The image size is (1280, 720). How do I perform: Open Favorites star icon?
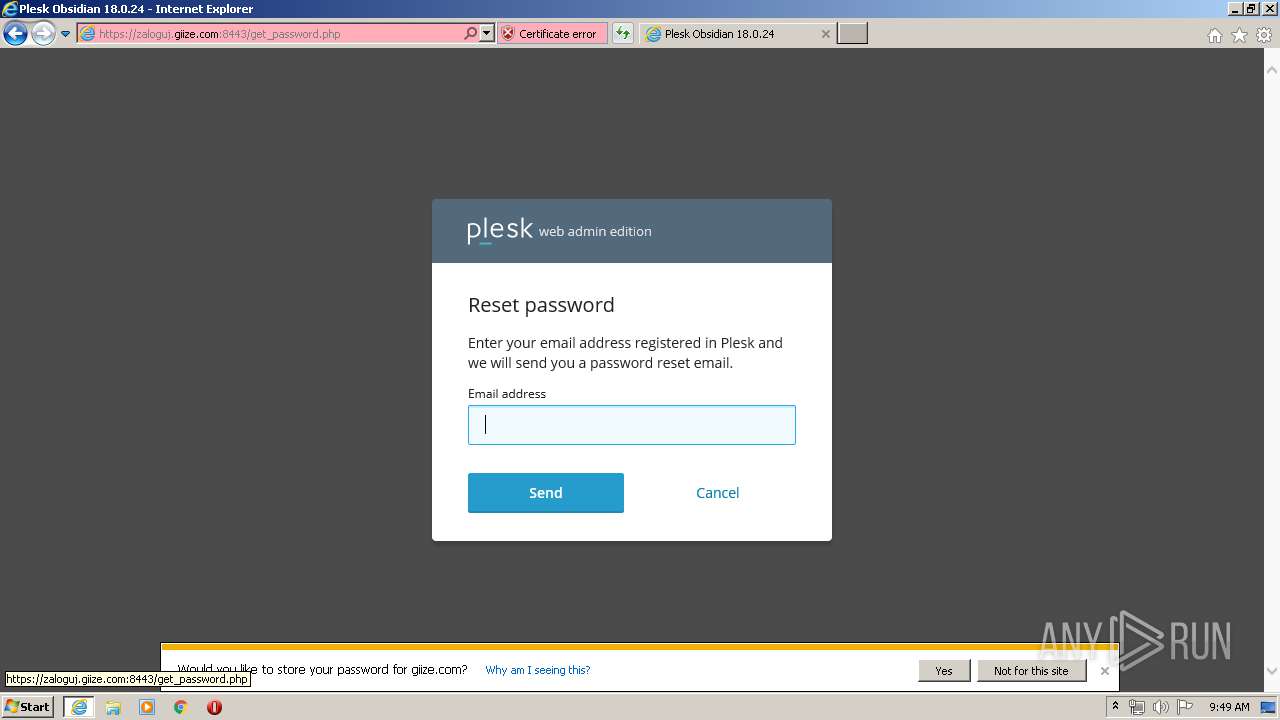pyautogui.click(x=1239, y=35)
